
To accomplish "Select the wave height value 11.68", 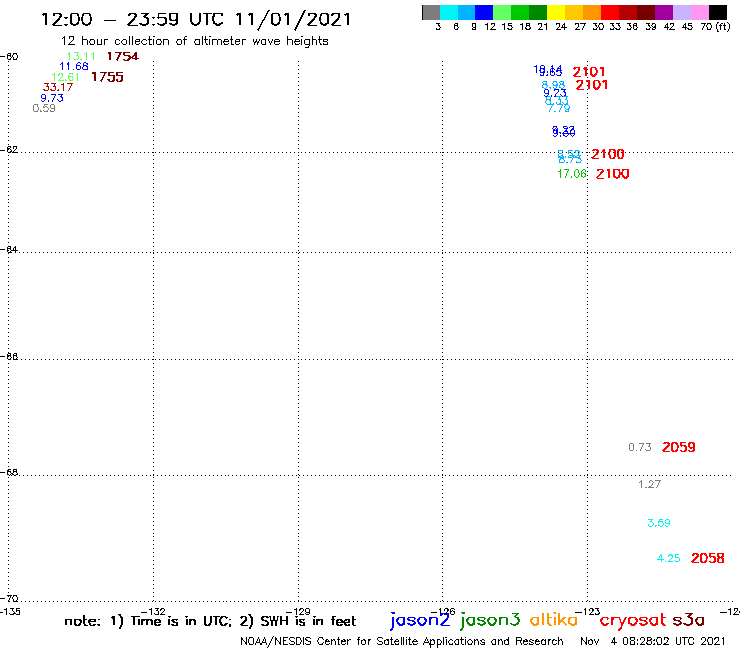I will pyautogui.click(x=74, y=67).
